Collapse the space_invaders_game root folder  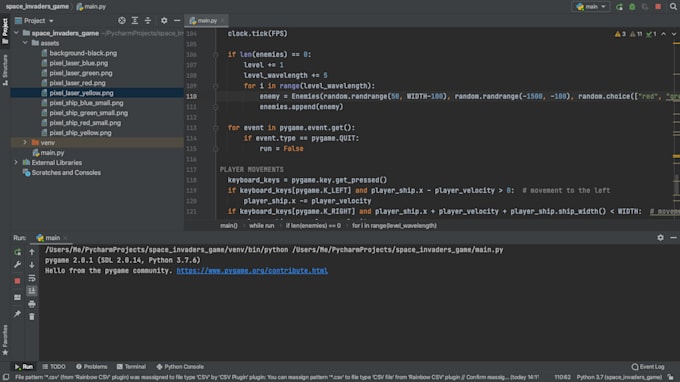coord(16,33)
